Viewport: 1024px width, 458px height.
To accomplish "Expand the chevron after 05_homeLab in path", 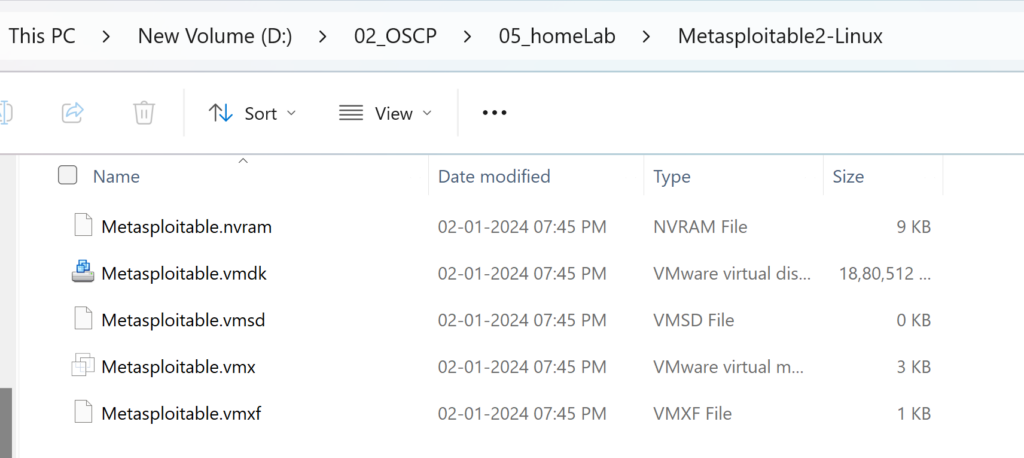I will (x=646, y=36).
